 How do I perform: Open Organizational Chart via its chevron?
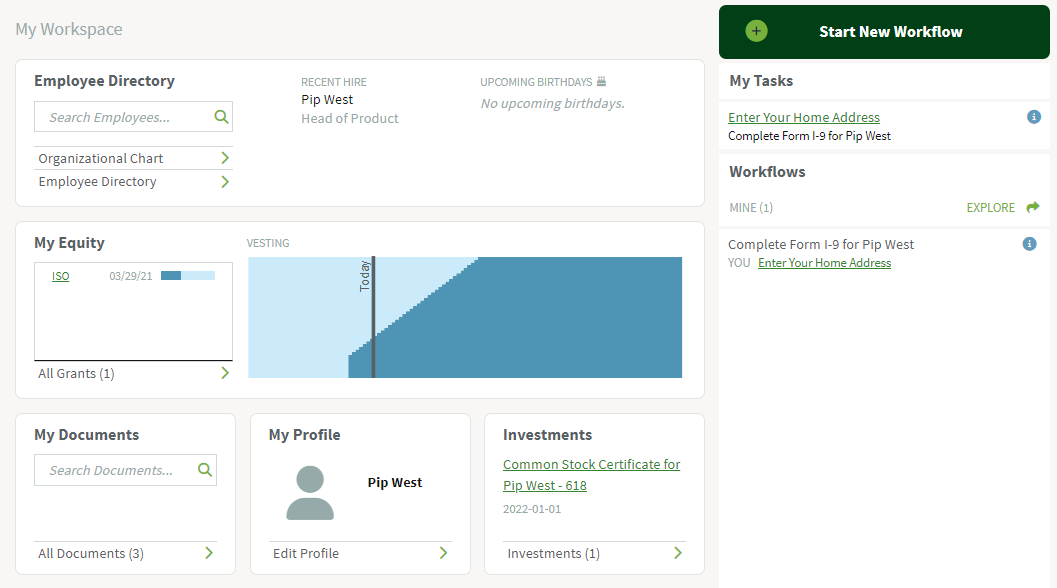225,158
